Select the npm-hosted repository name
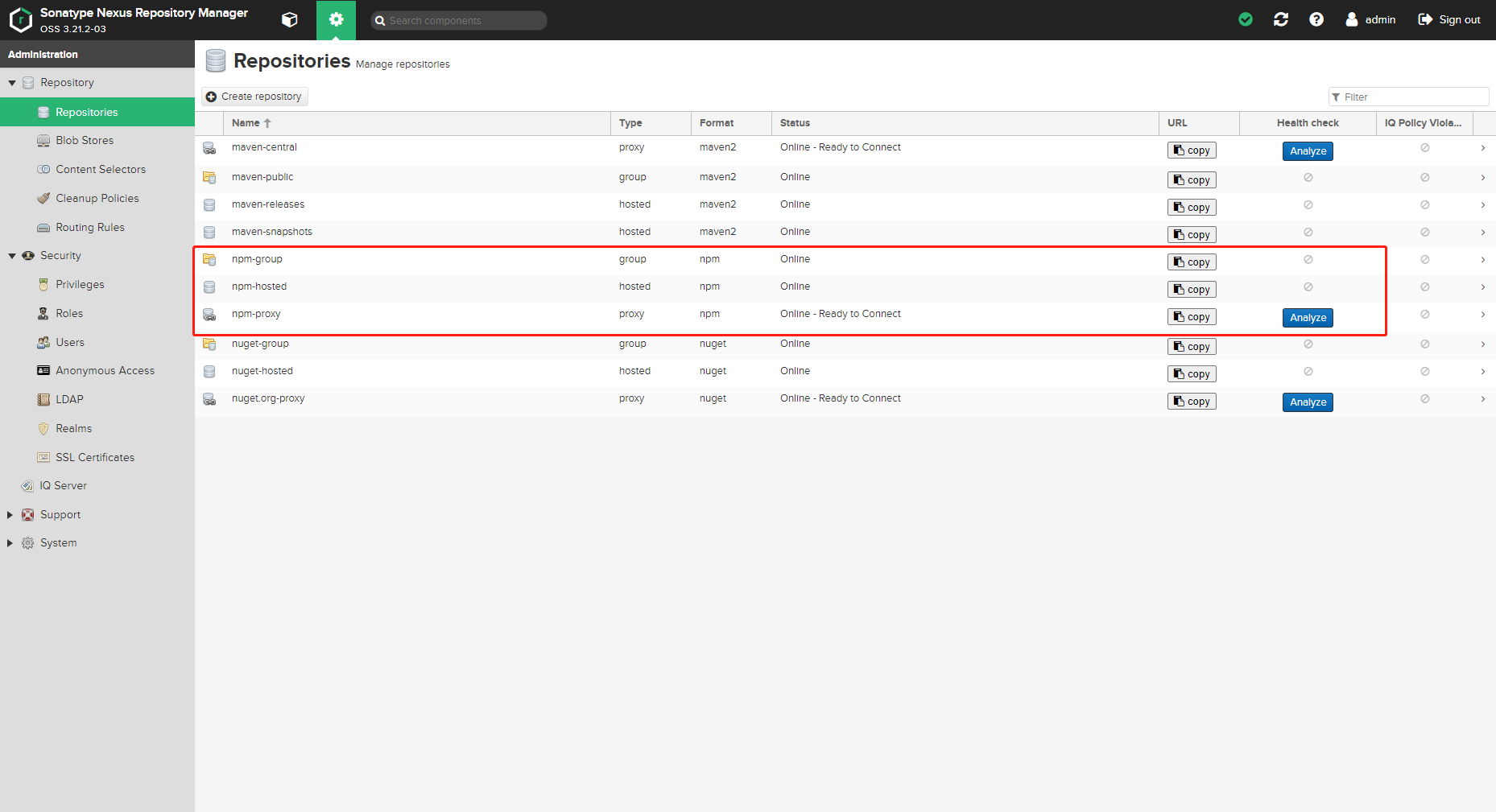Screen dimensions: 1496x812 [x=259, y=286]
